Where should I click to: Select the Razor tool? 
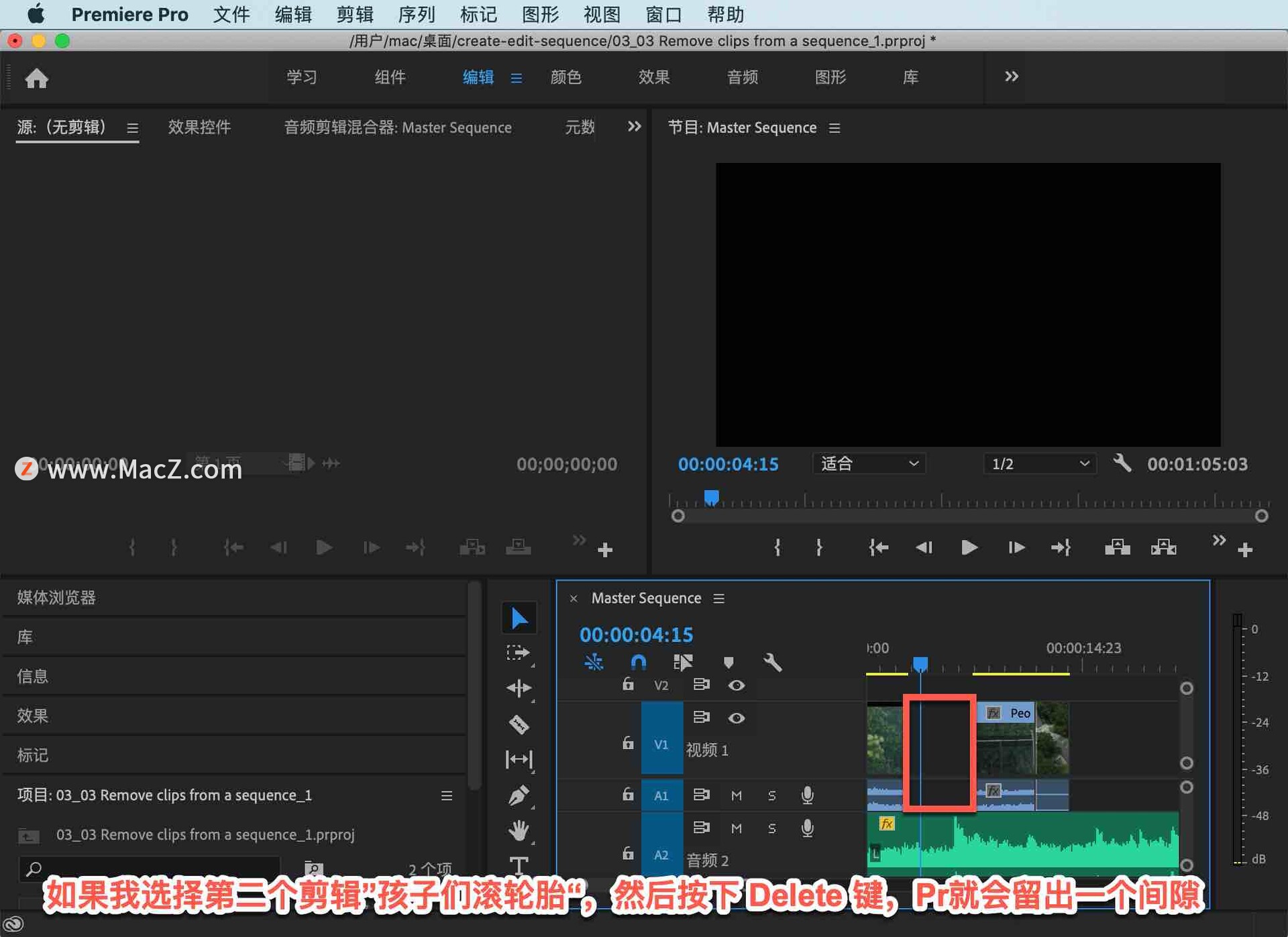click(x=519, y=725)
